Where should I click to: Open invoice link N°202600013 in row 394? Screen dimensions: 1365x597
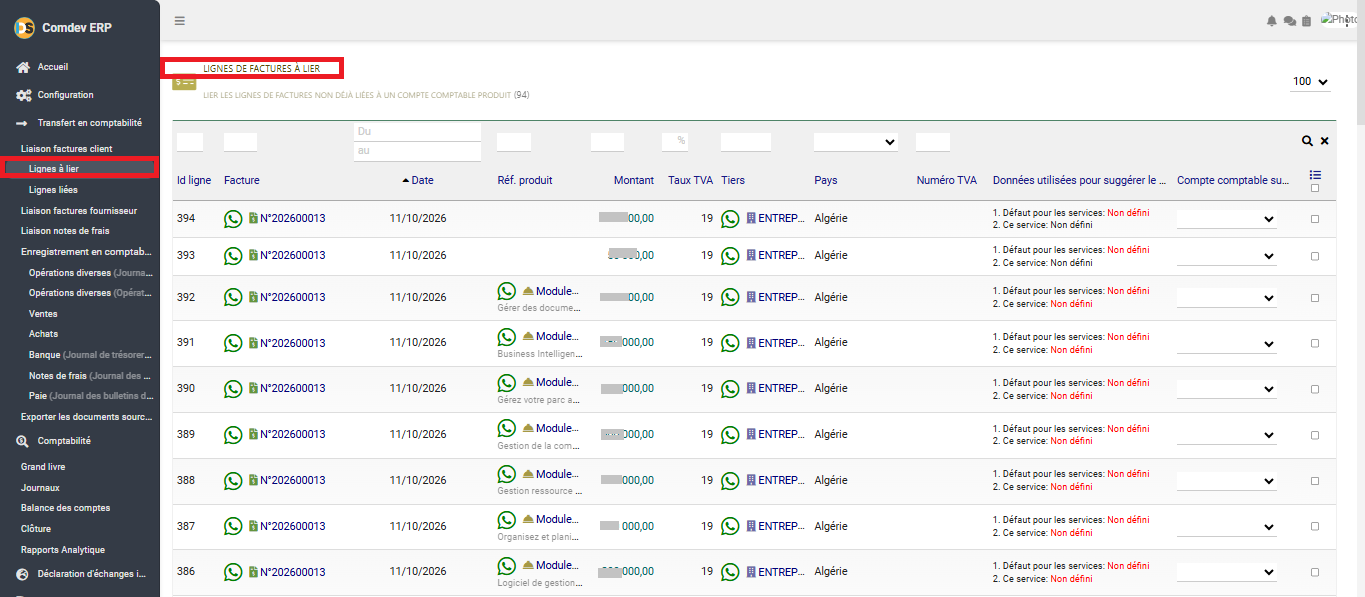click(x=293, y=219)
